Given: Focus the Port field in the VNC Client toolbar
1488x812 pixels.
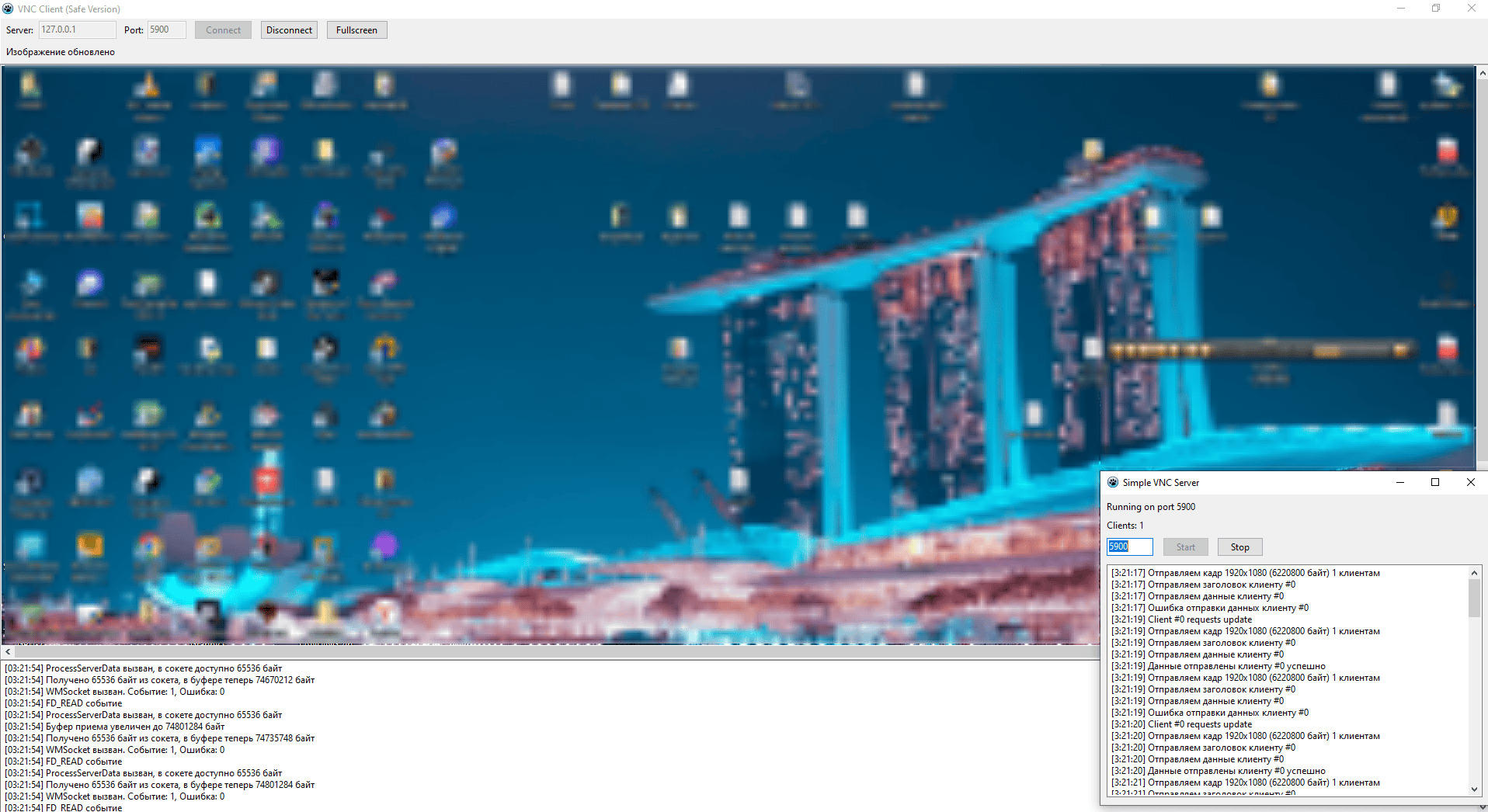Looking at the screenshot, I should click(x=167, y=29).
